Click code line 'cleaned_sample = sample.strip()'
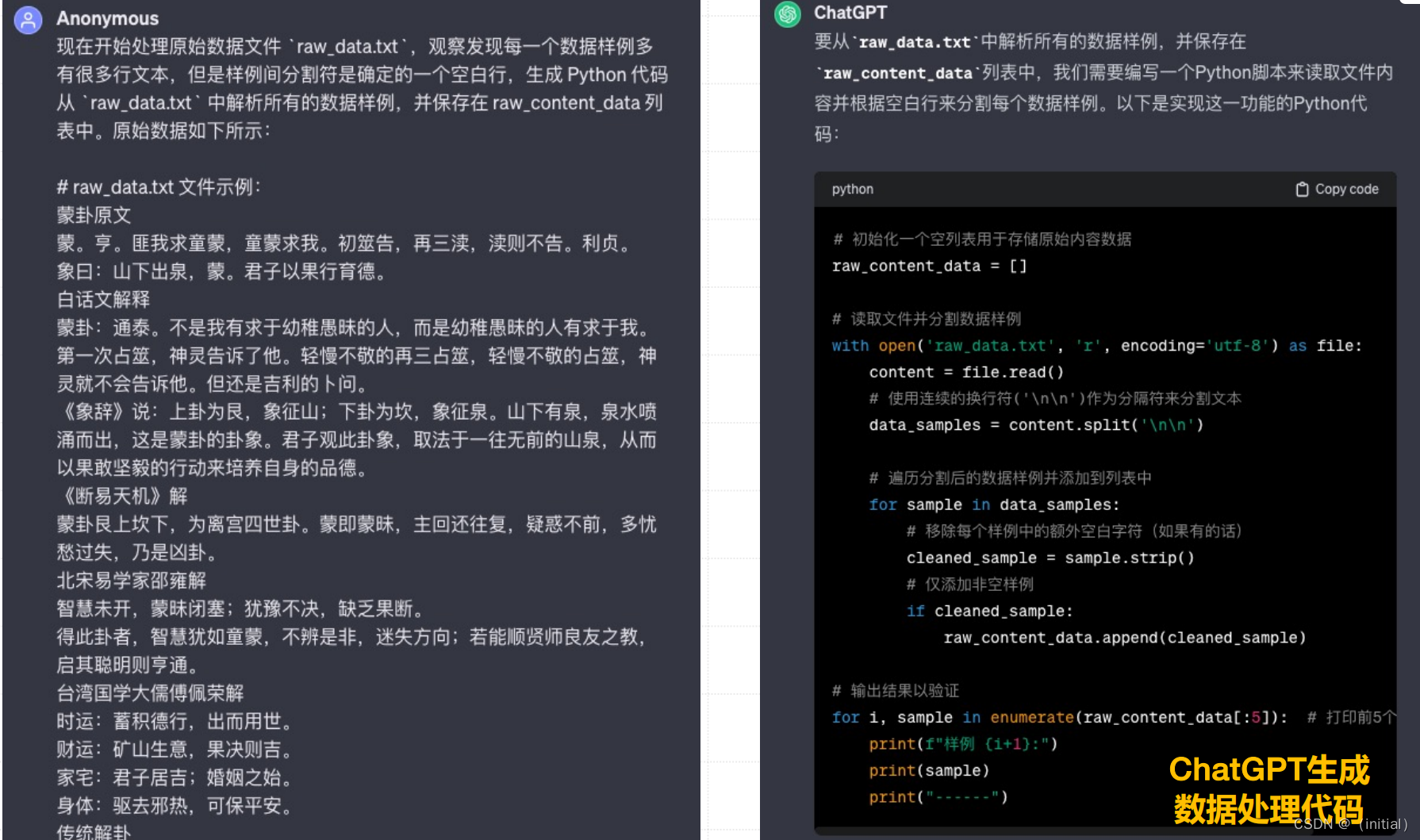The image size is (1420, 840). (x=1050, y=558)
